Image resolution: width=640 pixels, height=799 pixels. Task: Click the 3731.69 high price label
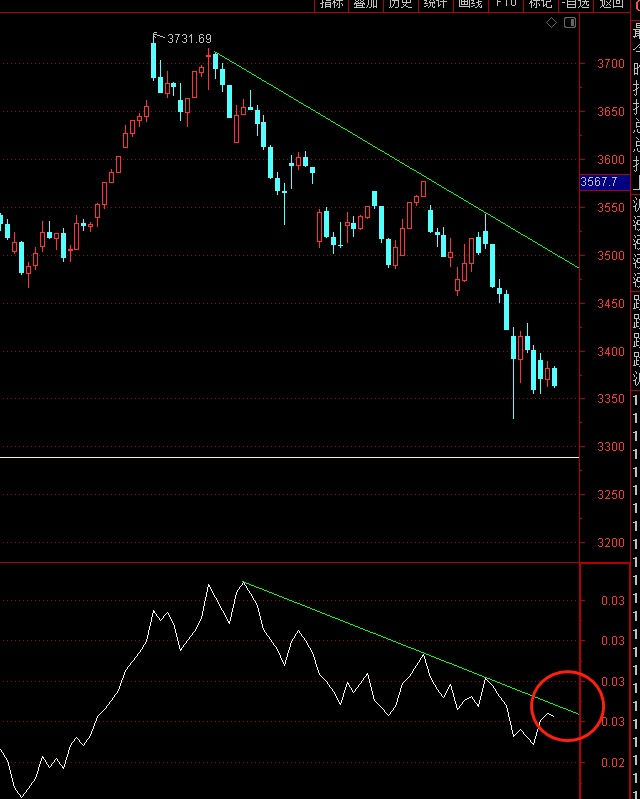coord(189,39)
